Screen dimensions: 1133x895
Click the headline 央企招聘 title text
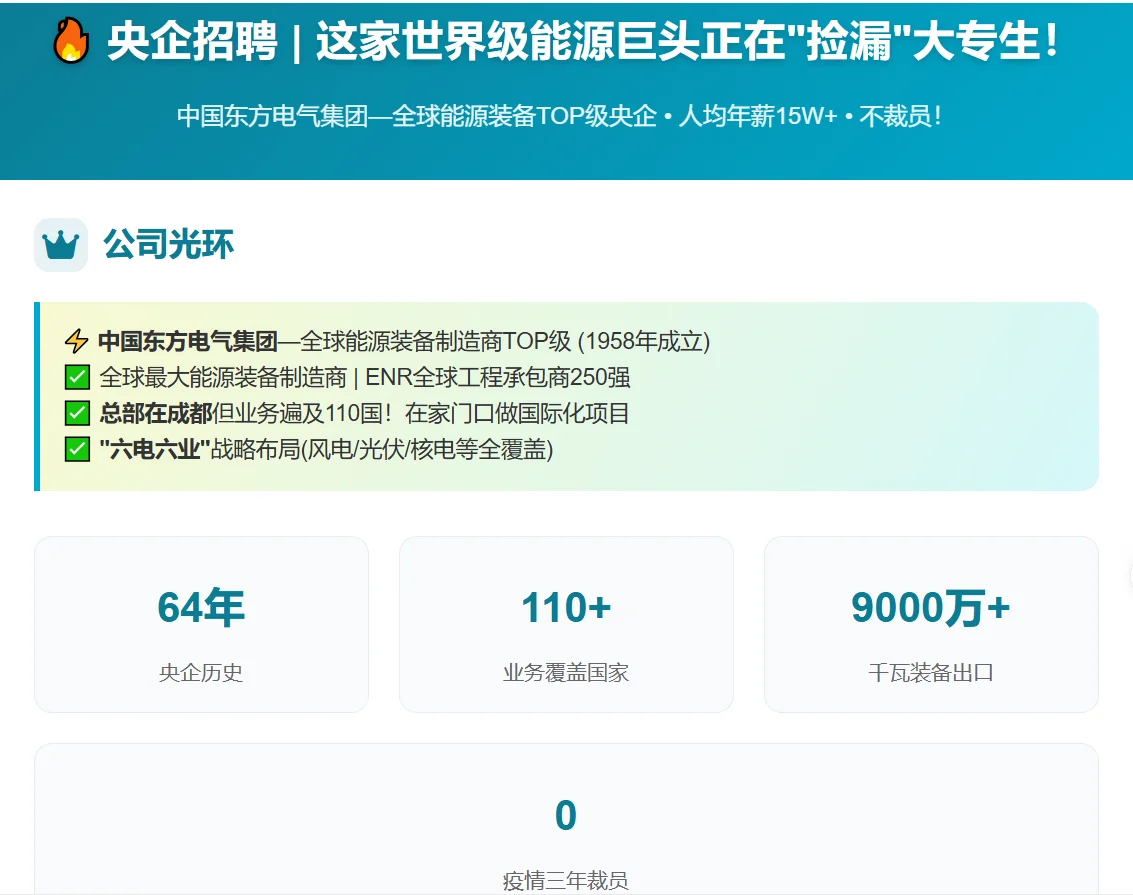point(584,40)
